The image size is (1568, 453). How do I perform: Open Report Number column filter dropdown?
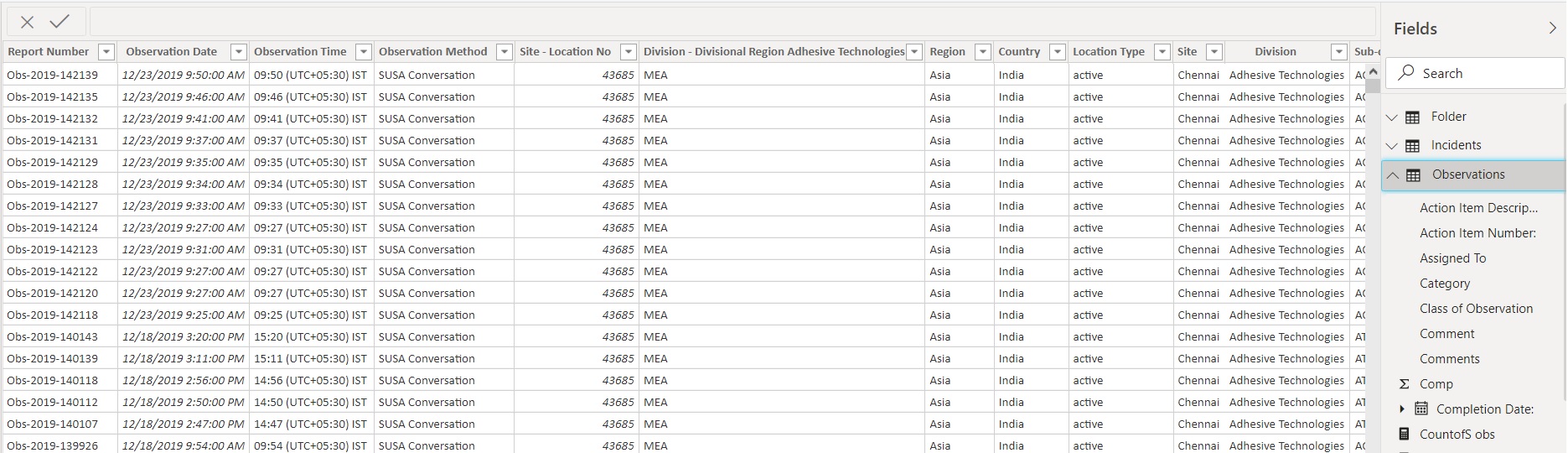tap(106, 52)
